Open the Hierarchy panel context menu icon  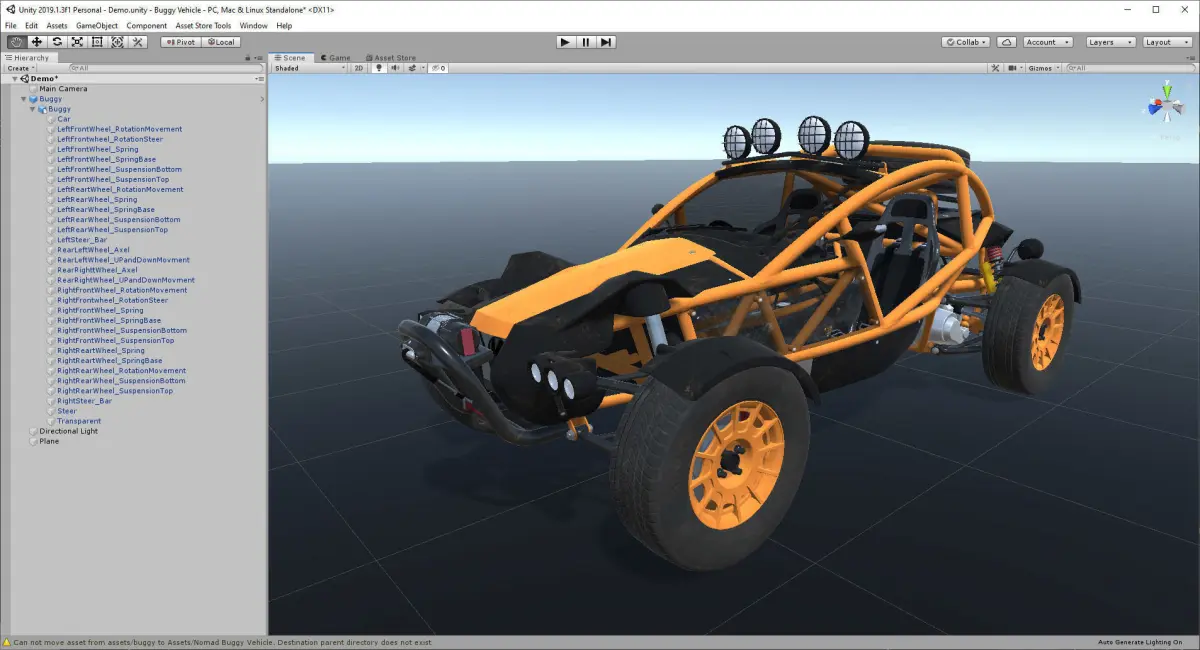(259, 58)
